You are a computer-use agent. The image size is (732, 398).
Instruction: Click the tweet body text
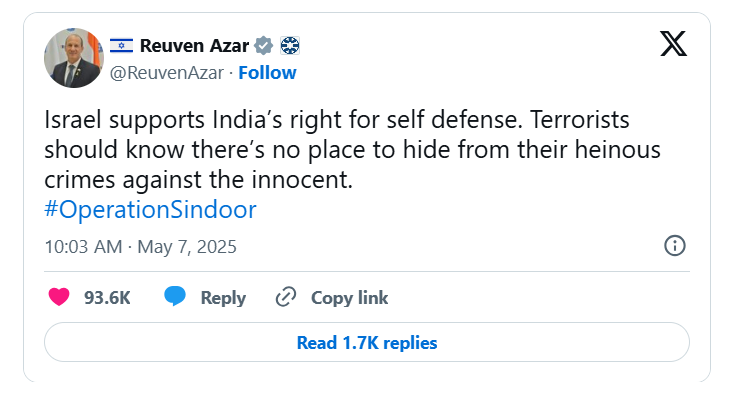(x=352, y=150)
